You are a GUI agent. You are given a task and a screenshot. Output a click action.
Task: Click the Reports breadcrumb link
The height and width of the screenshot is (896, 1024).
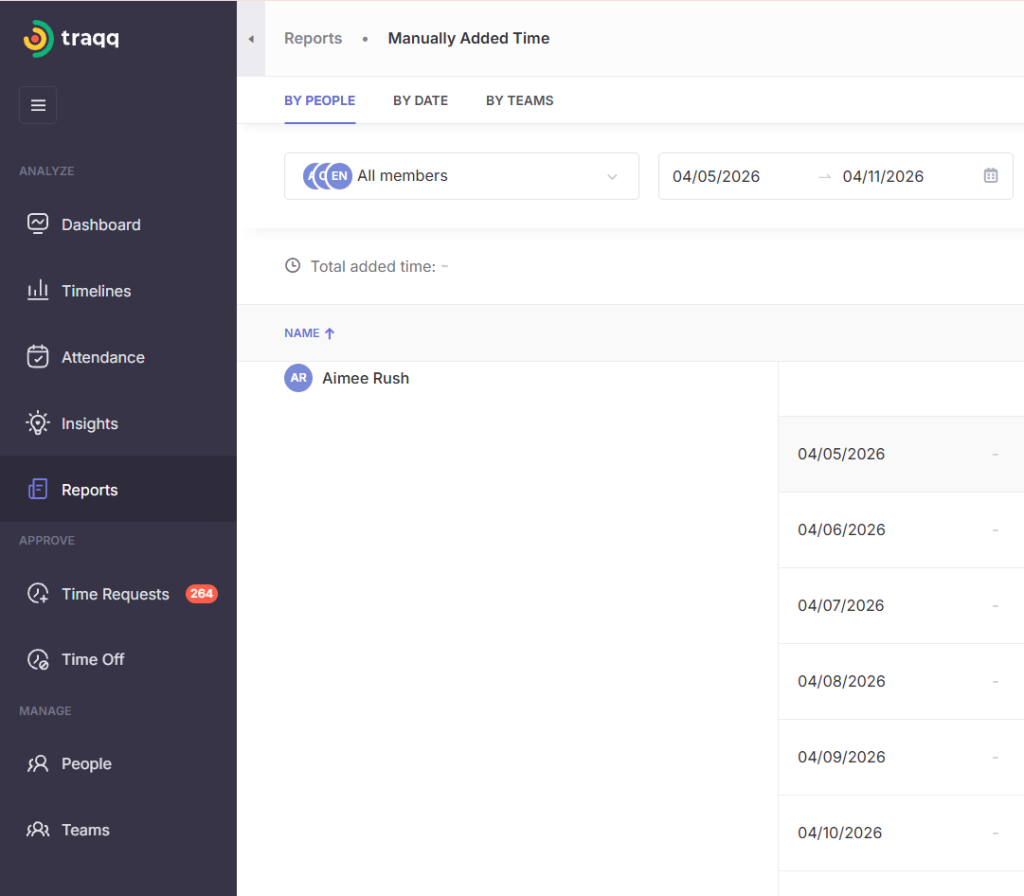click(313, 39)
